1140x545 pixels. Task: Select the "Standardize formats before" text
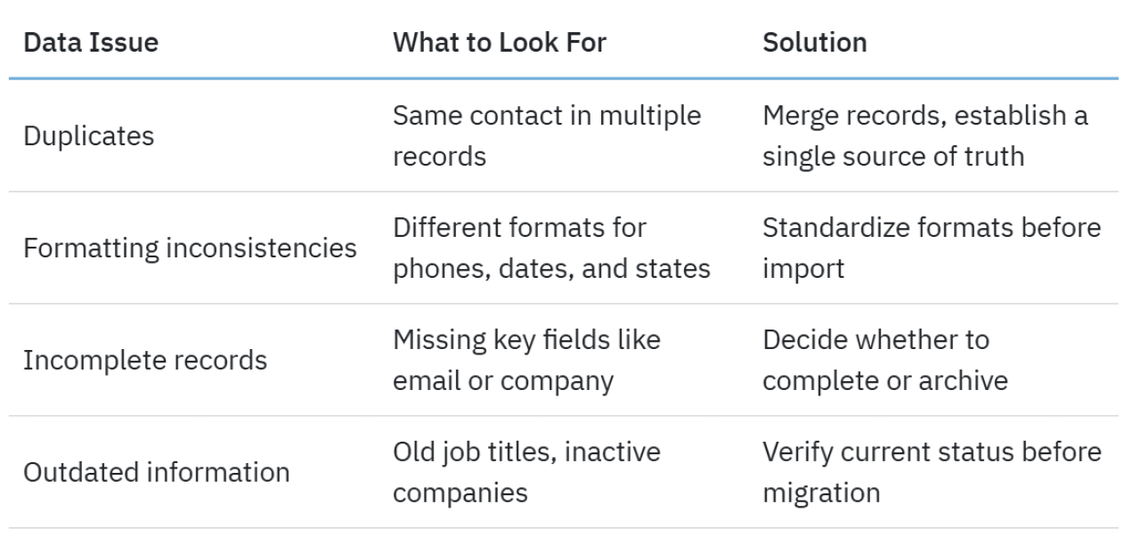931,227
